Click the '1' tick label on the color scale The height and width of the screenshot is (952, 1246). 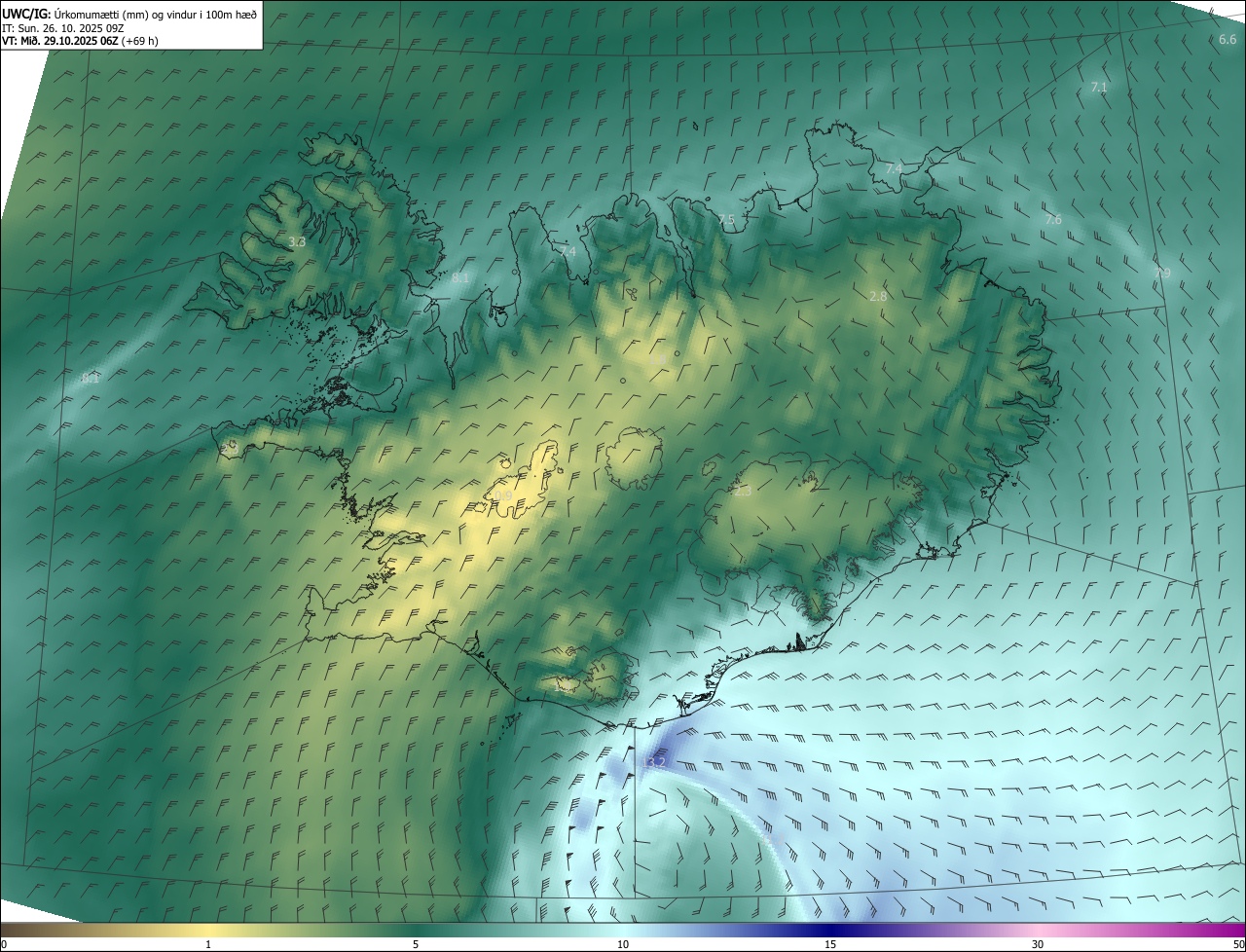(208, 945)
